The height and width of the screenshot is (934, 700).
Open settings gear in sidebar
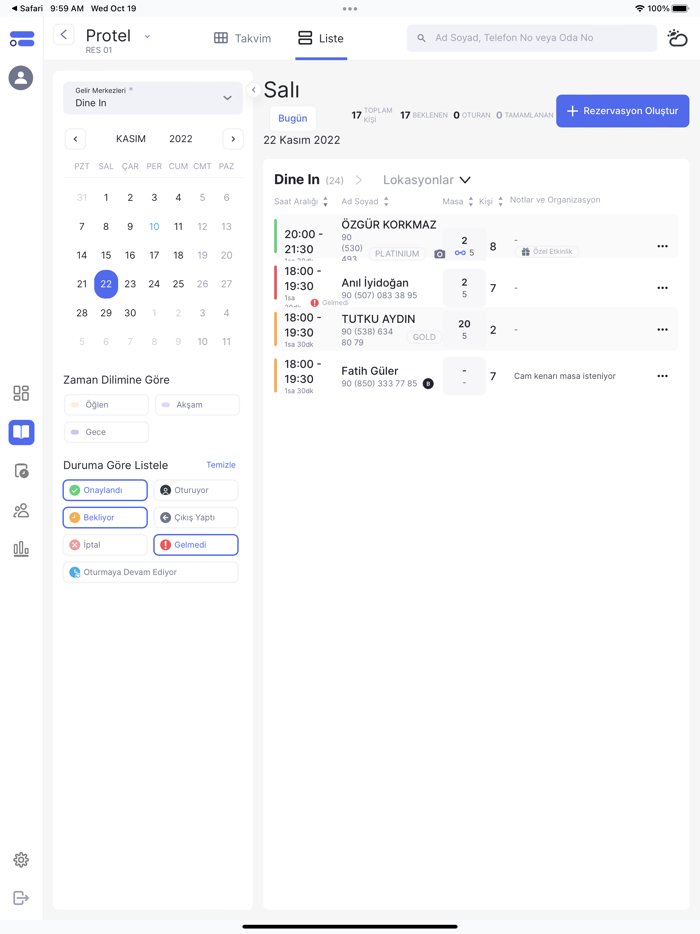(21, 860)
